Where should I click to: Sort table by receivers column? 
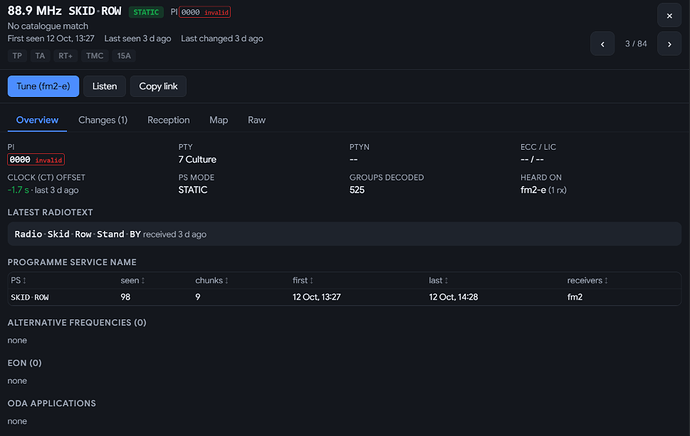coord(587,280)
